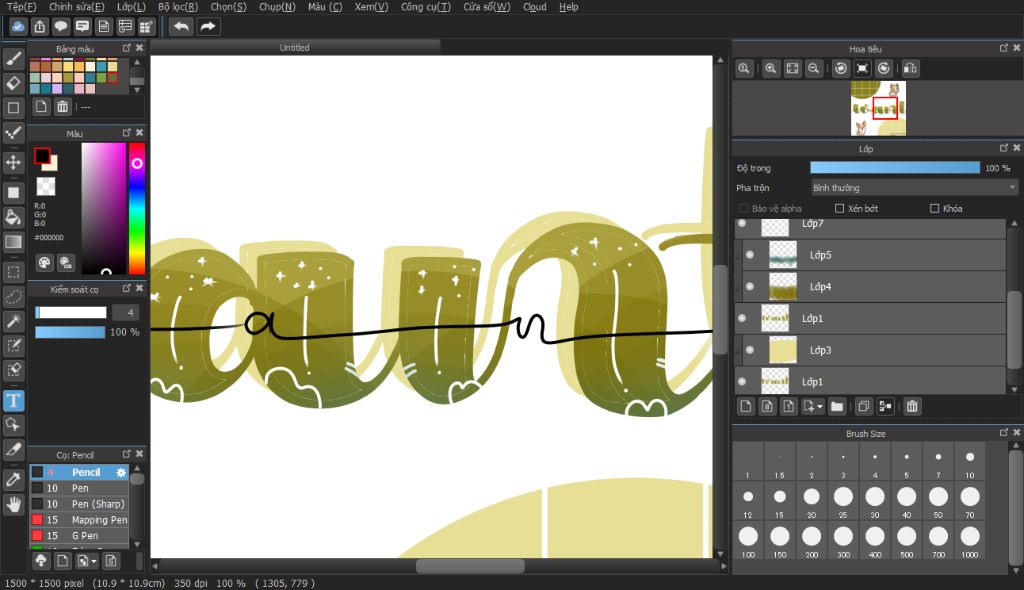Delete palette color with trash icon
Viewport: 1024px width, 590px height.
click(62, 107)
